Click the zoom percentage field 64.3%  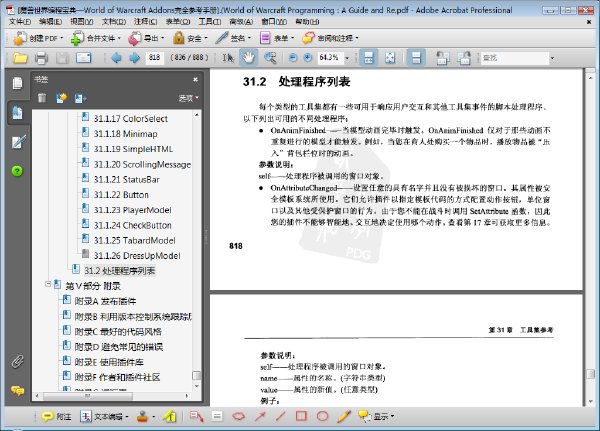point(329,58)
